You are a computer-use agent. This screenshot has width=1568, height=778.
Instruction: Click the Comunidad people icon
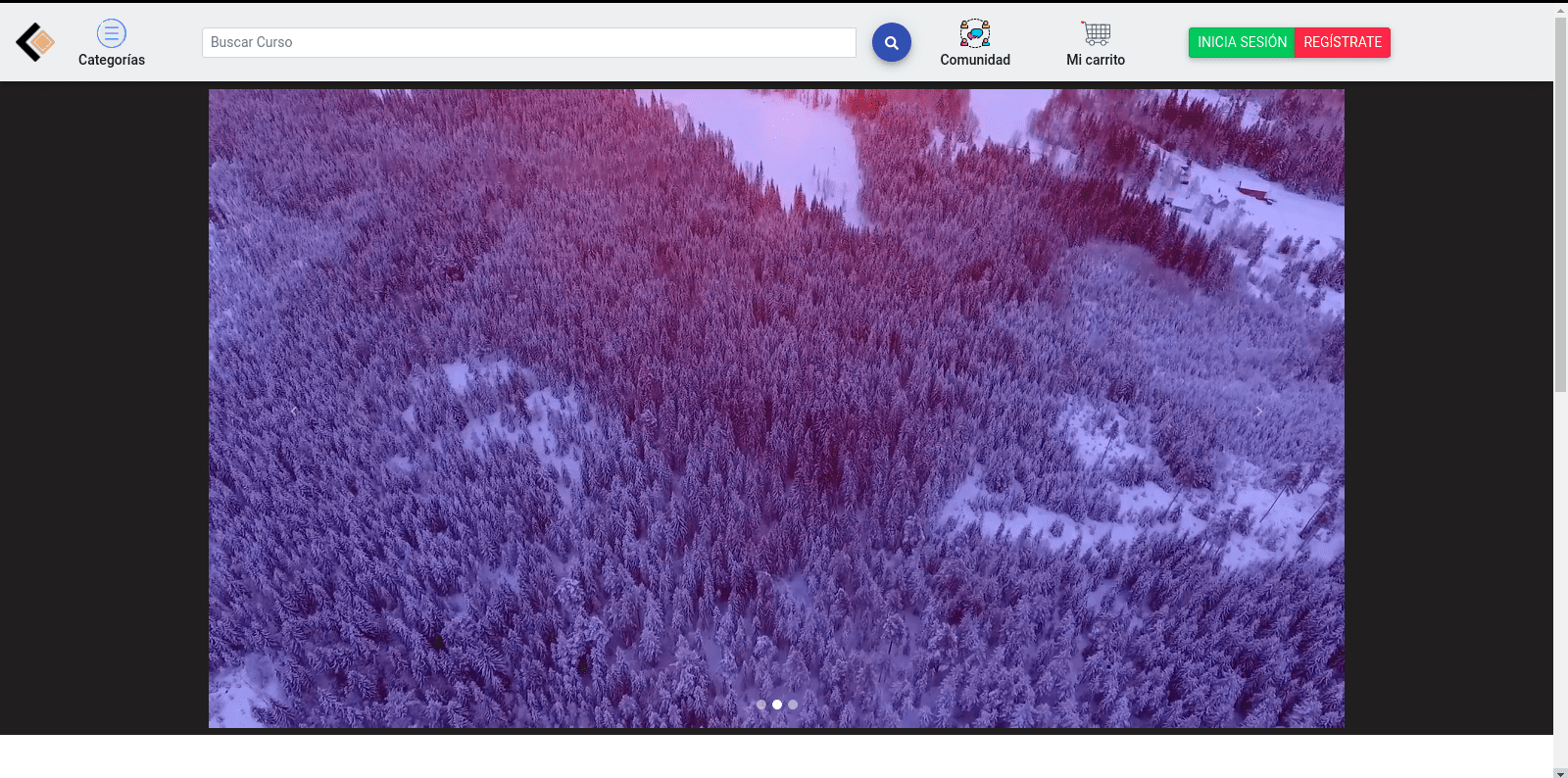[x=974, y=33]
